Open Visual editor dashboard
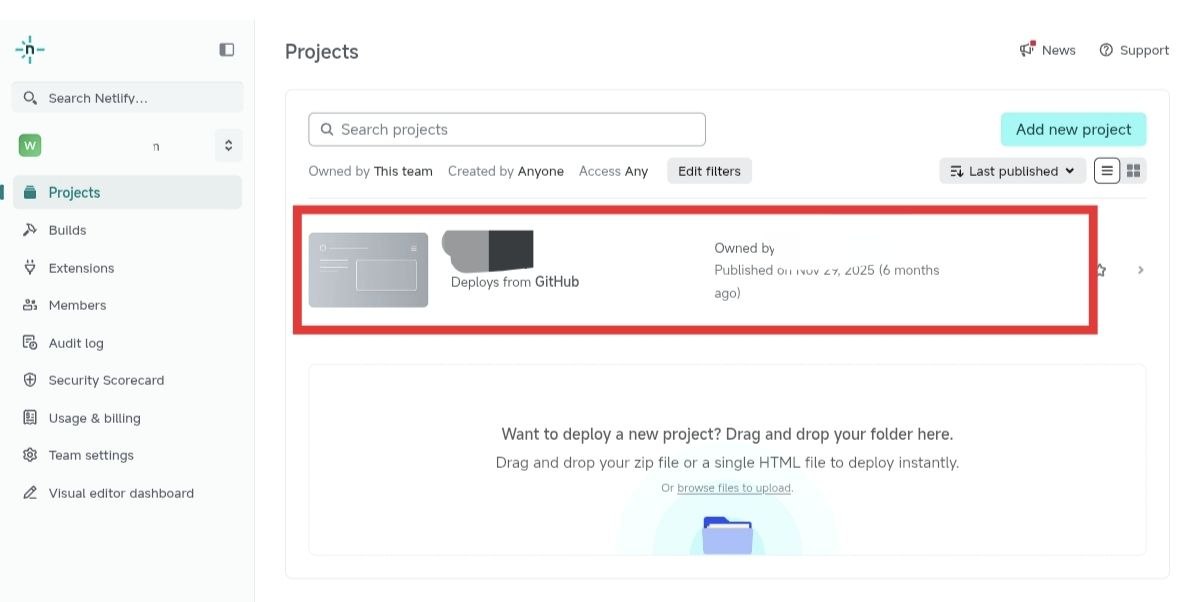 click(121, 493)
